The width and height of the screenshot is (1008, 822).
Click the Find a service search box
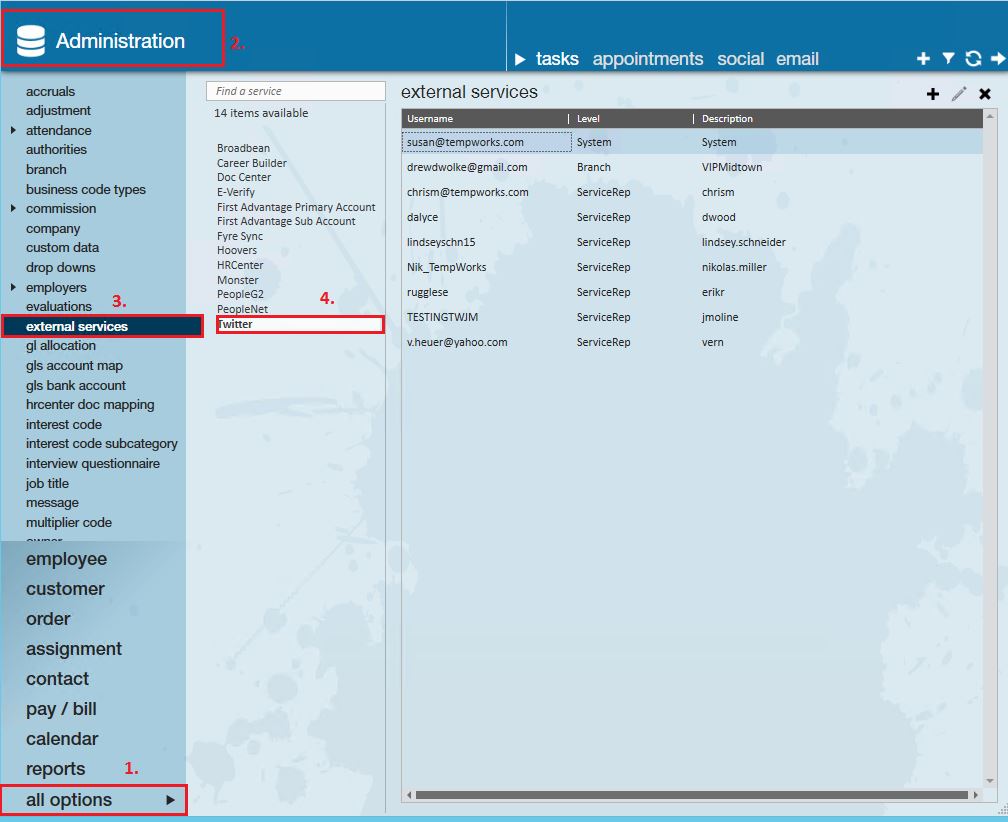tap(296, 91)
